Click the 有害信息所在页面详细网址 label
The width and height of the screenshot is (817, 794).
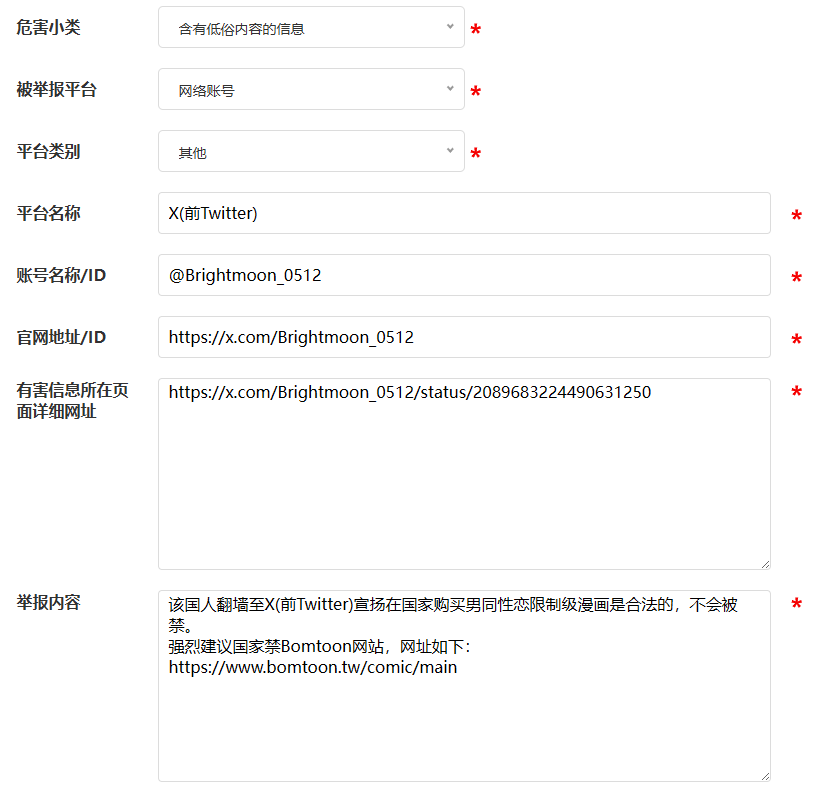pyautogui.click(x=72, y=401)
